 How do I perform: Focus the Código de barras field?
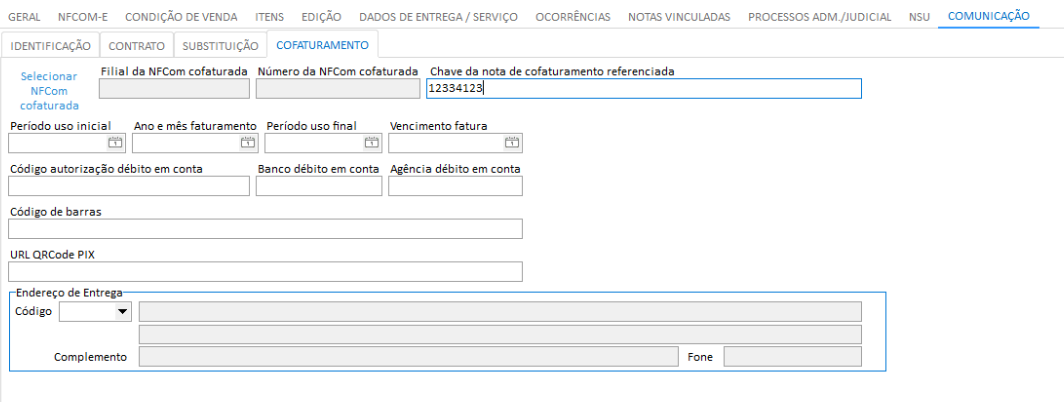265,229
